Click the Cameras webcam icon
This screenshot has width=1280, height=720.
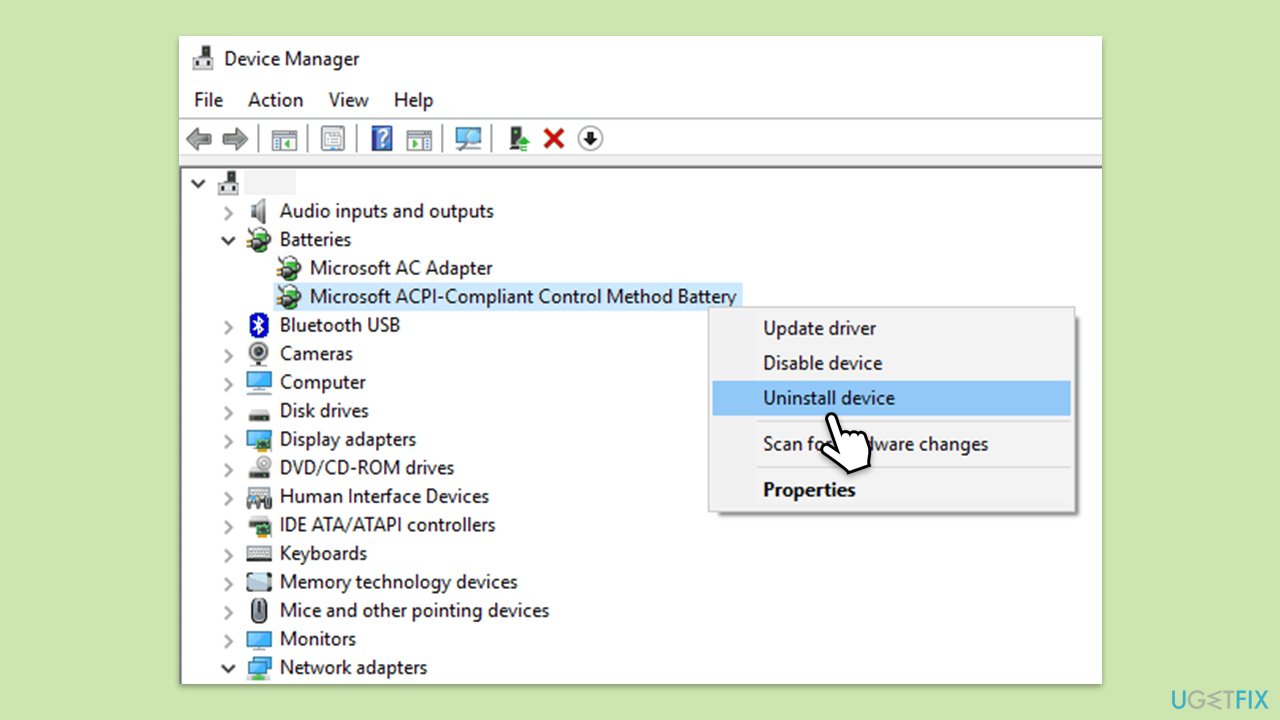click(259, 354)
